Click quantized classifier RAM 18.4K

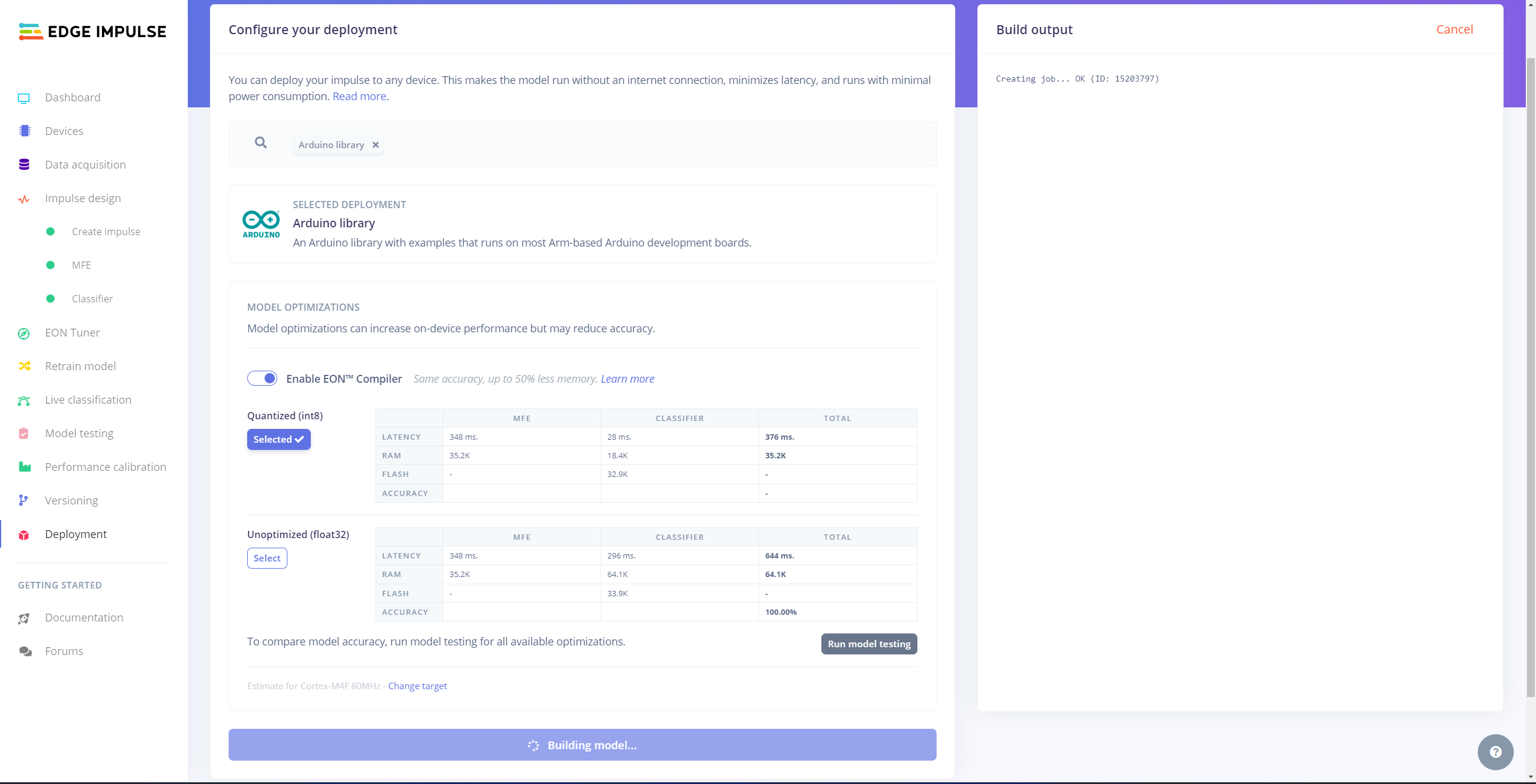point(617,455)
